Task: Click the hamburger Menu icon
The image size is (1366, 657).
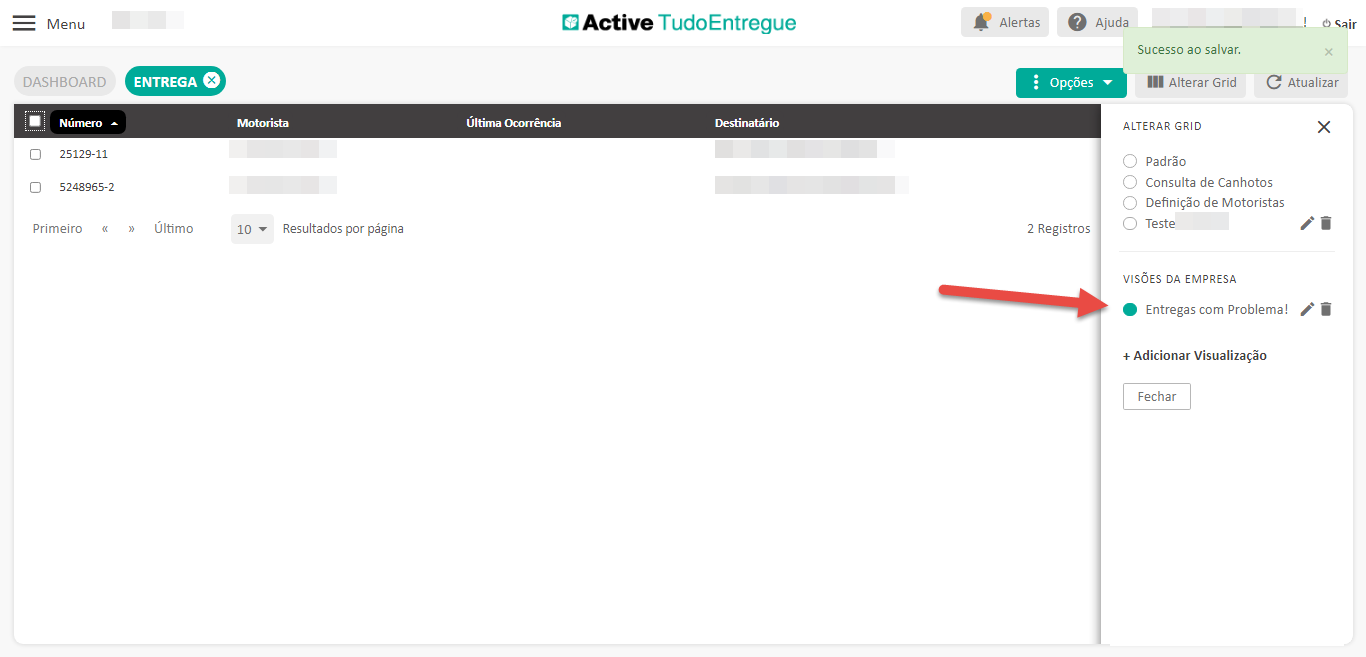Action: (24, 23)
